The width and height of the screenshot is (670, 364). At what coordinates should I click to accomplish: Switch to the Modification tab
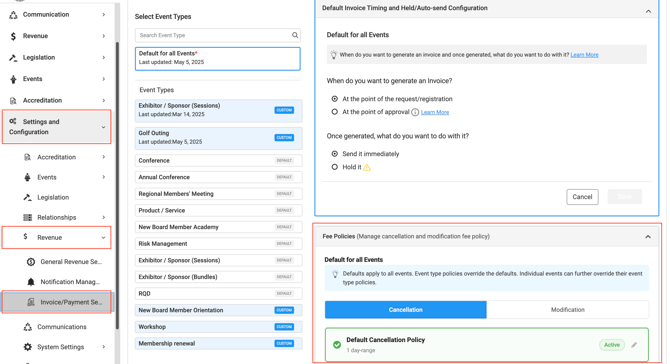567,310
